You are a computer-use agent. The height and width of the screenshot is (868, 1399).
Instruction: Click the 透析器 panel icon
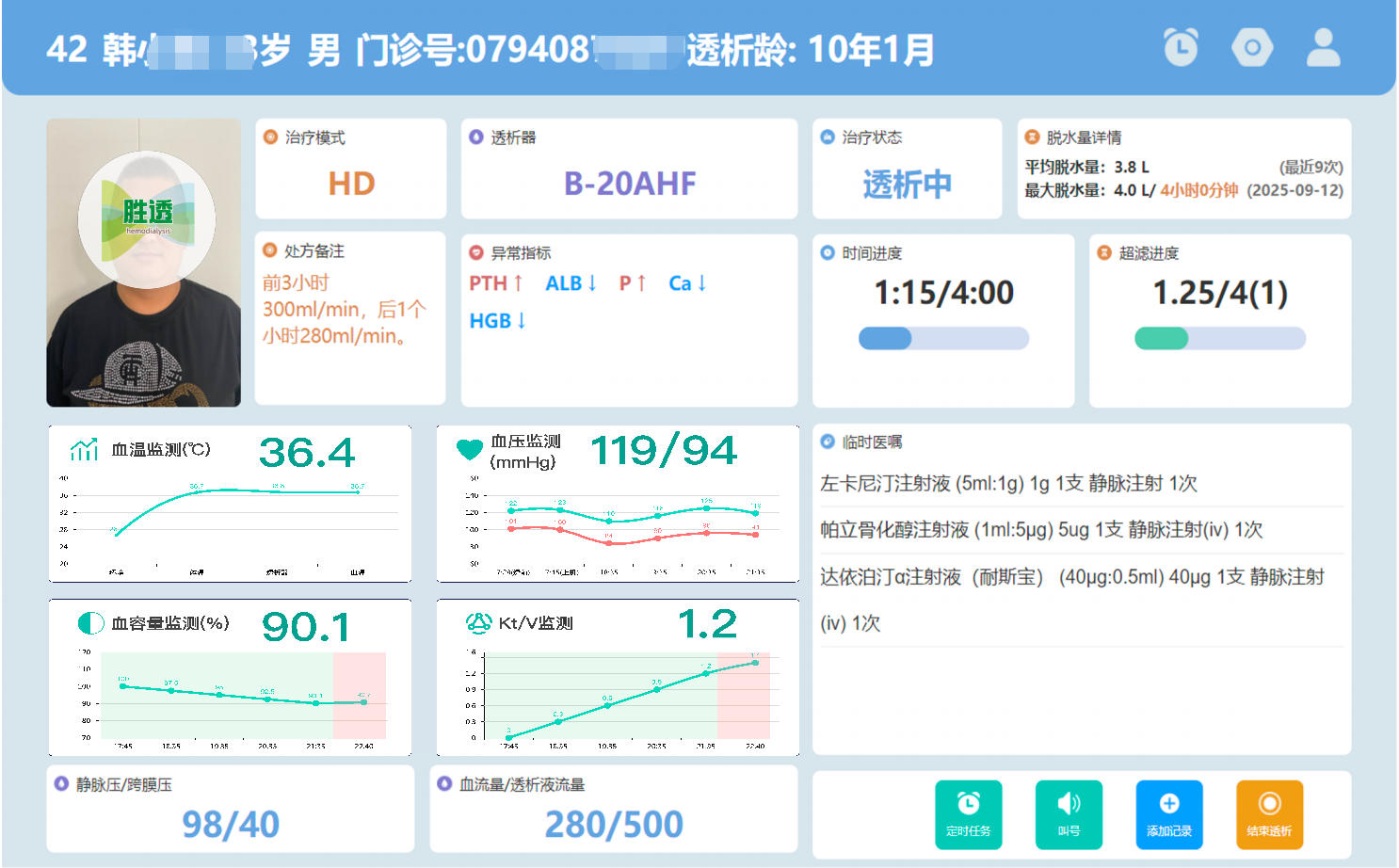tap(474, 137)
